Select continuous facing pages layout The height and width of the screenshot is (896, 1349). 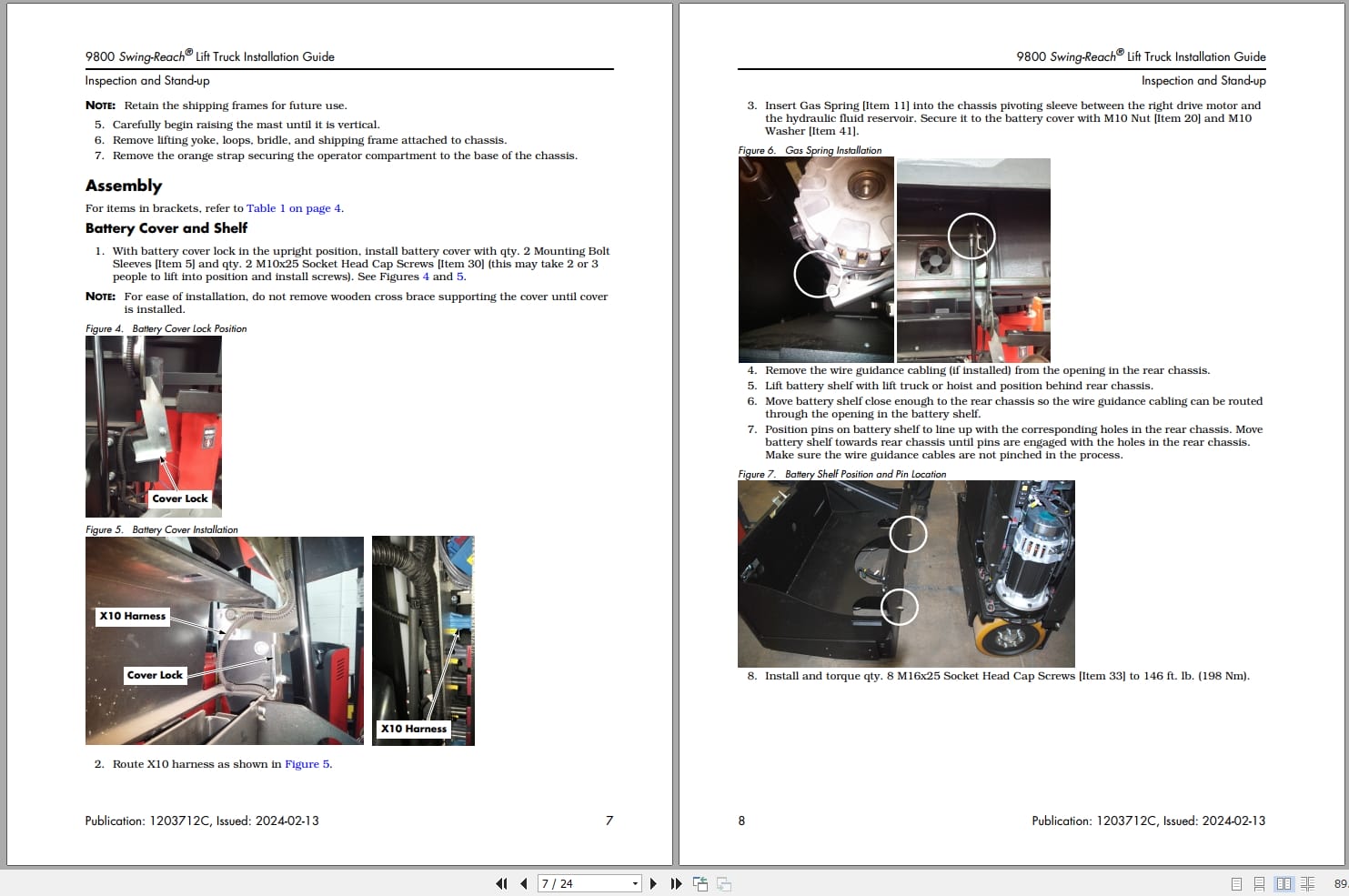click(1307, 883)
